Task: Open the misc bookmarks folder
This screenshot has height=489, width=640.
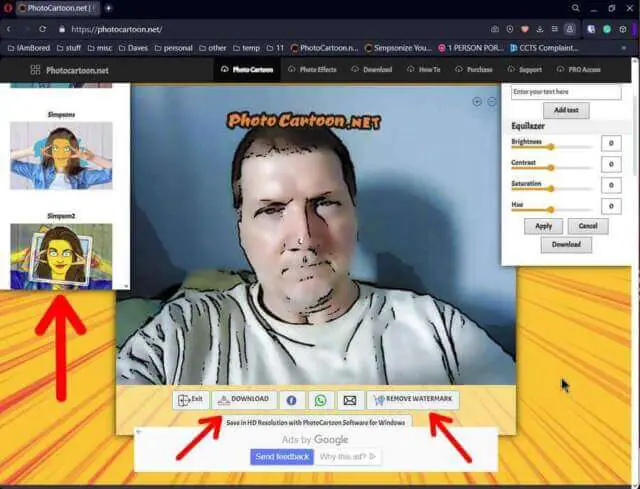Action: (x=100, y=48)
